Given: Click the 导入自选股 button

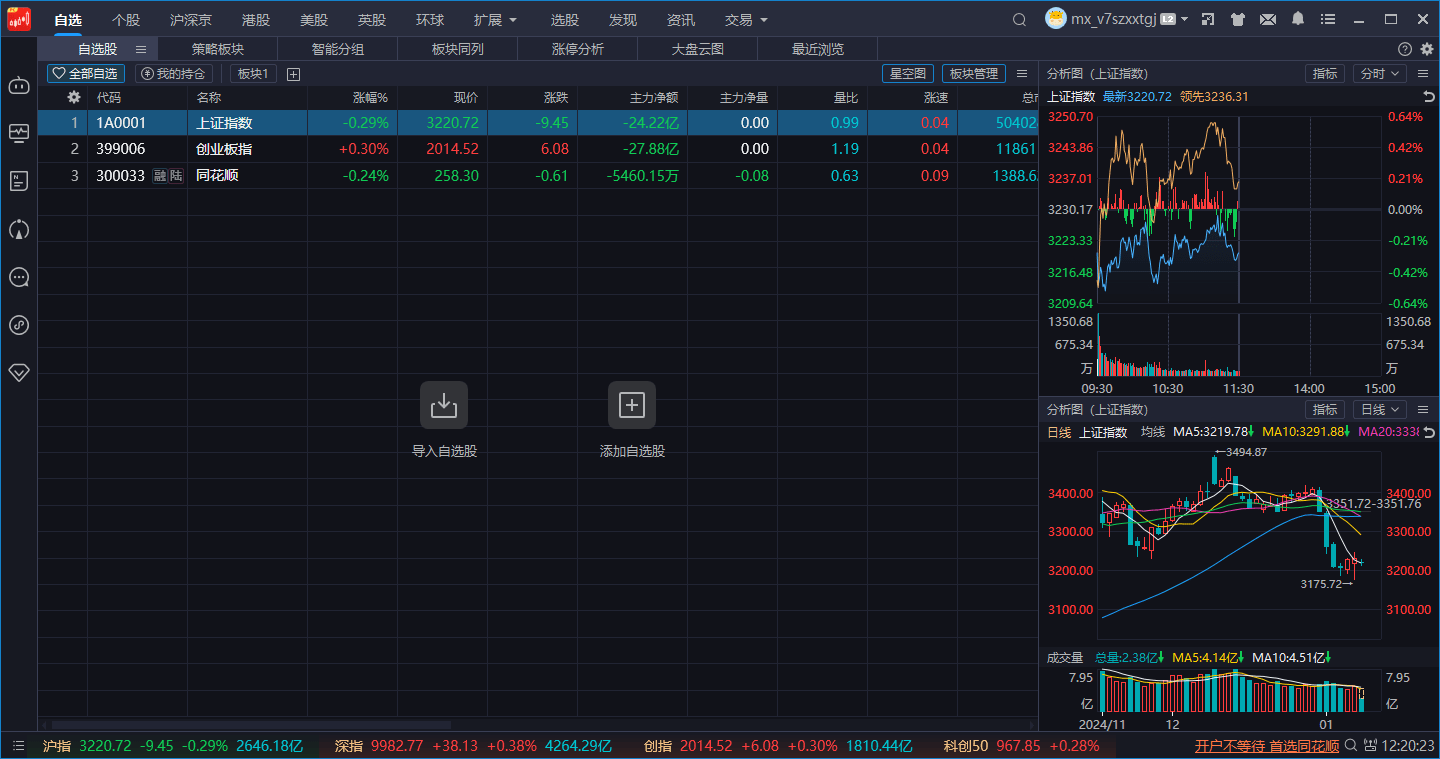Looking at the screenshot, I should 444,405.
